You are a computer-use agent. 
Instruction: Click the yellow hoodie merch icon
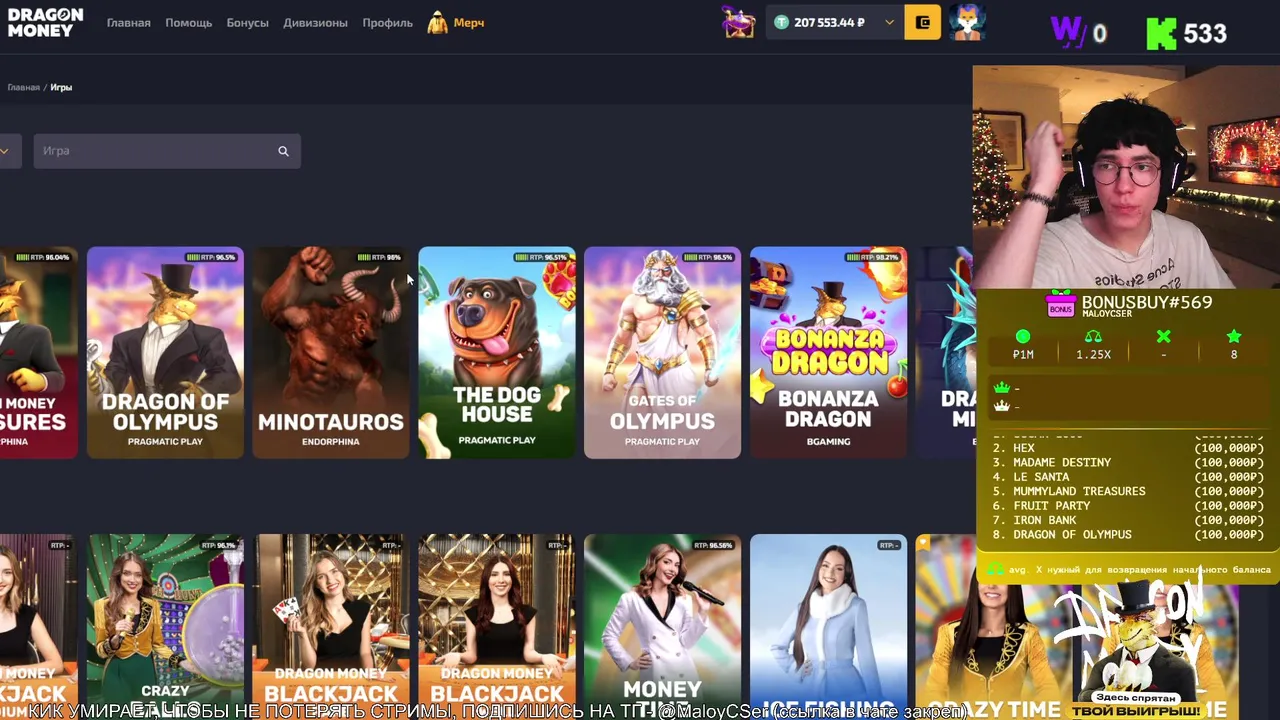click(437, 22)
